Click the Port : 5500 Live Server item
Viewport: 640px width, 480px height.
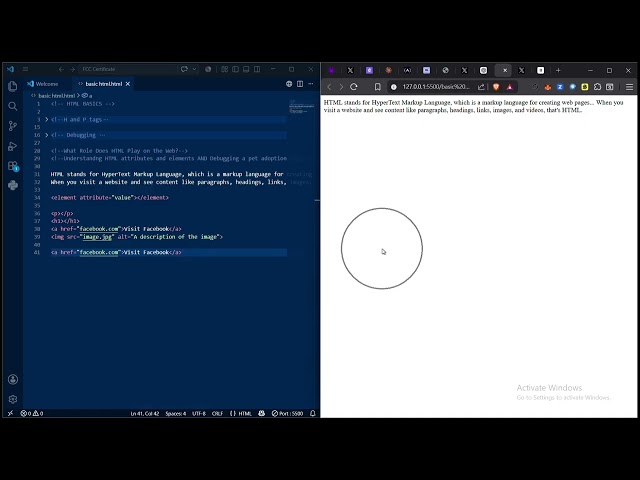(x=287, y=413)
